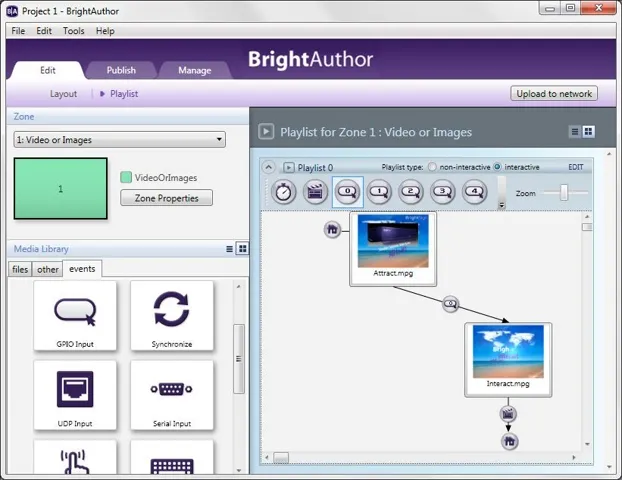Select non-interactive playlist type
622x480 pixels.
[432, 167]
